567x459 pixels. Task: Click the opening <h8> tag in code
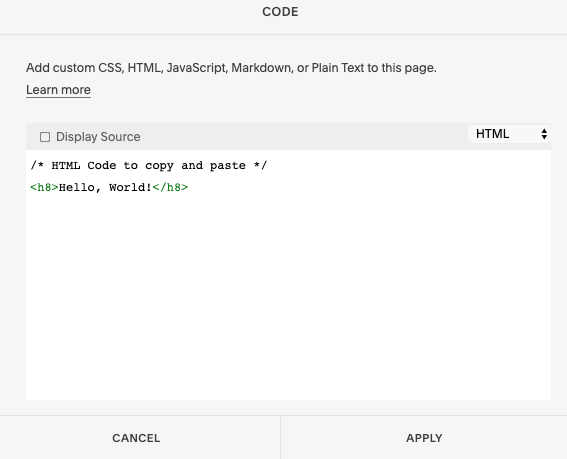[44, 187]
